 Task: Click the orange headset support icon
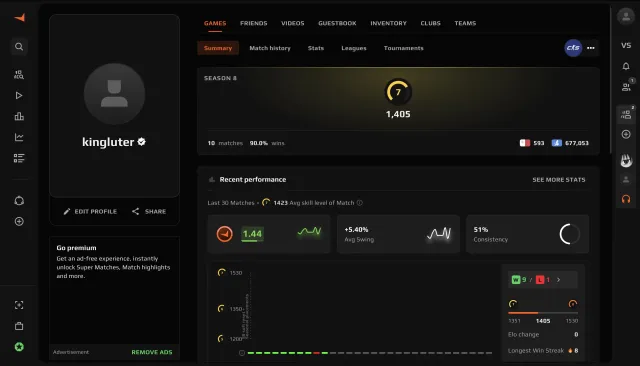coord(626,199)
